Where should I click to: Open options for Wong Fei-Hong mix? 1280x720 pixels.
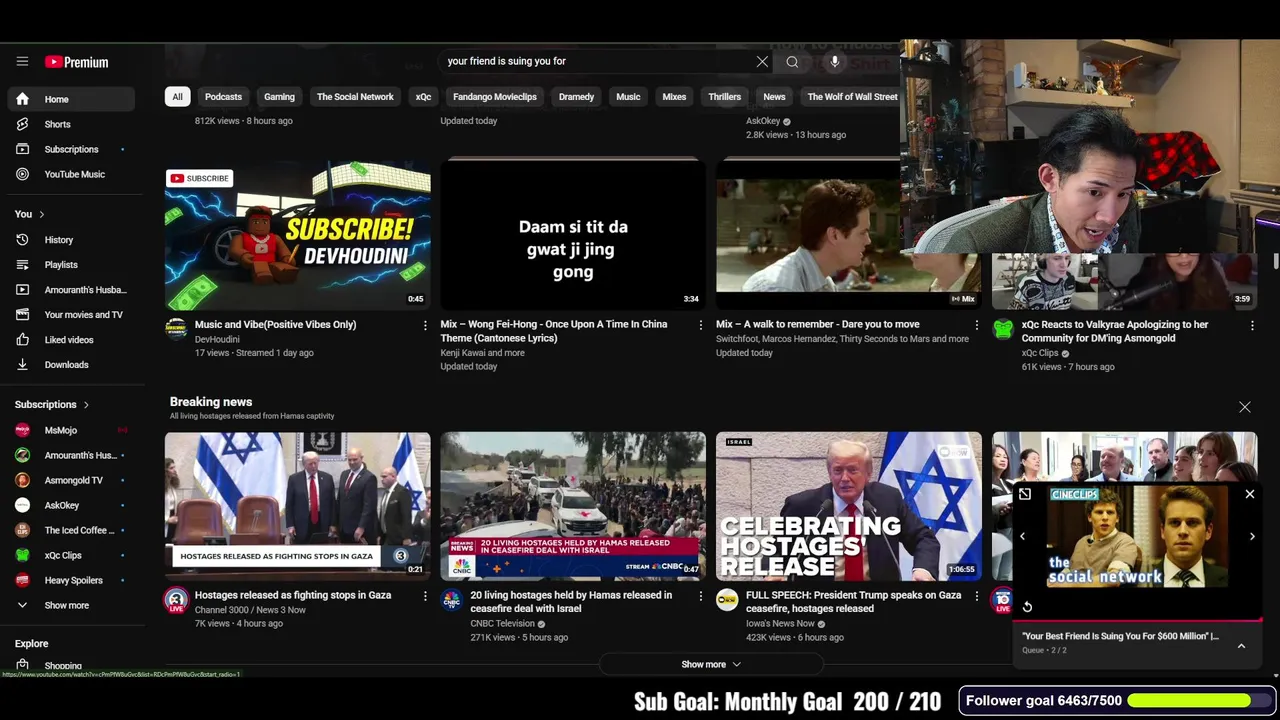[x=700, y=325]
